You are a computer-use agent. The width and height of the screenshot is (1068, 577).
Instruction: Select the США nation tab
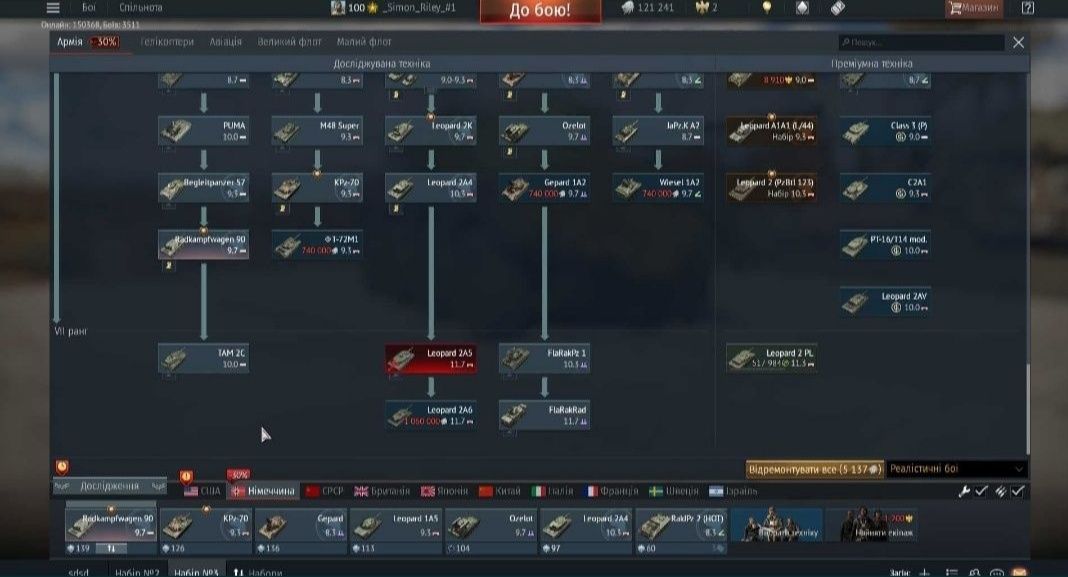(202, 491)
